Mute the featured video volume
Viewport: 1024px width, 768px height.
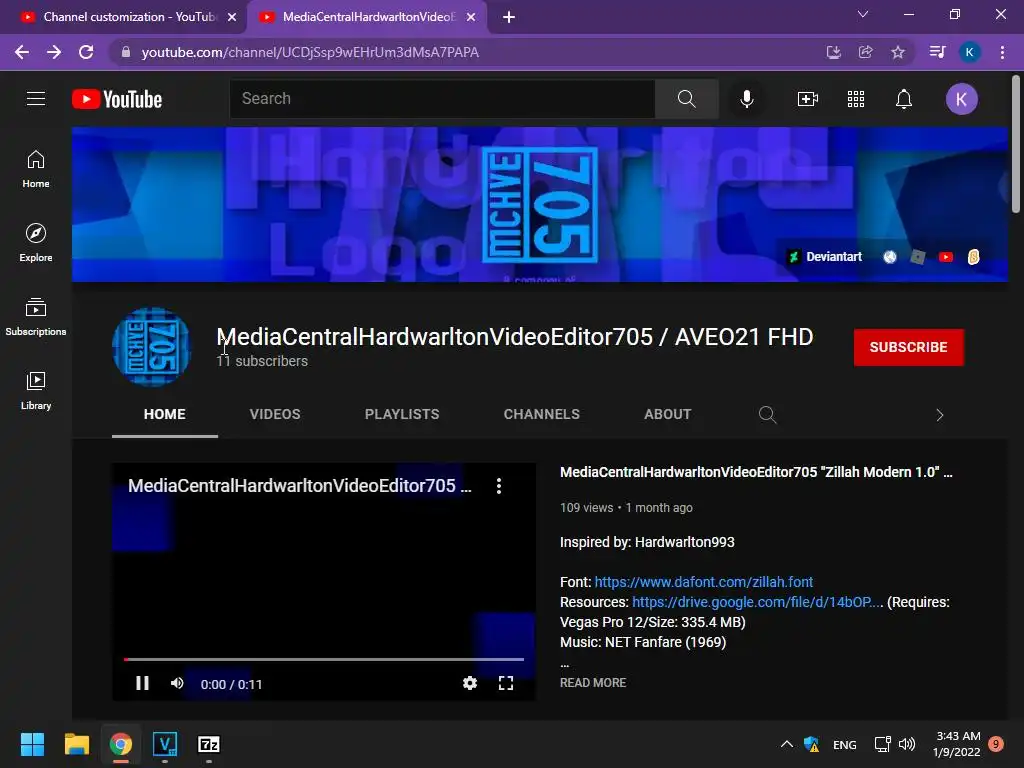(x=177, y=683)
